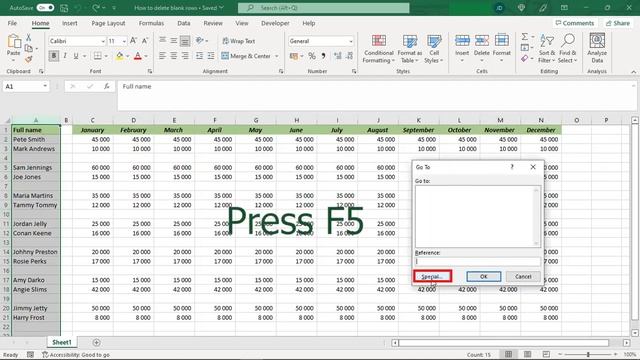Click the Format Painter brush icon
This screenshot has height=360, width=640.
click(x=29, y=59)
